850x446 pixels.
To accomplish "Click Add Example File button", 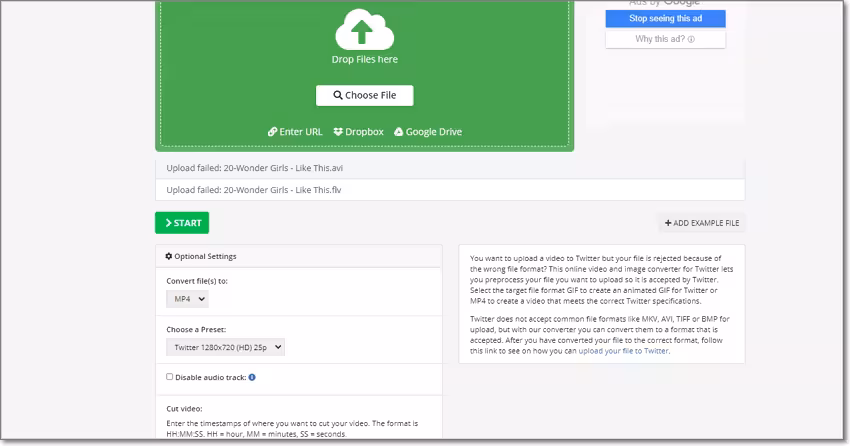I will pos(701,223).
